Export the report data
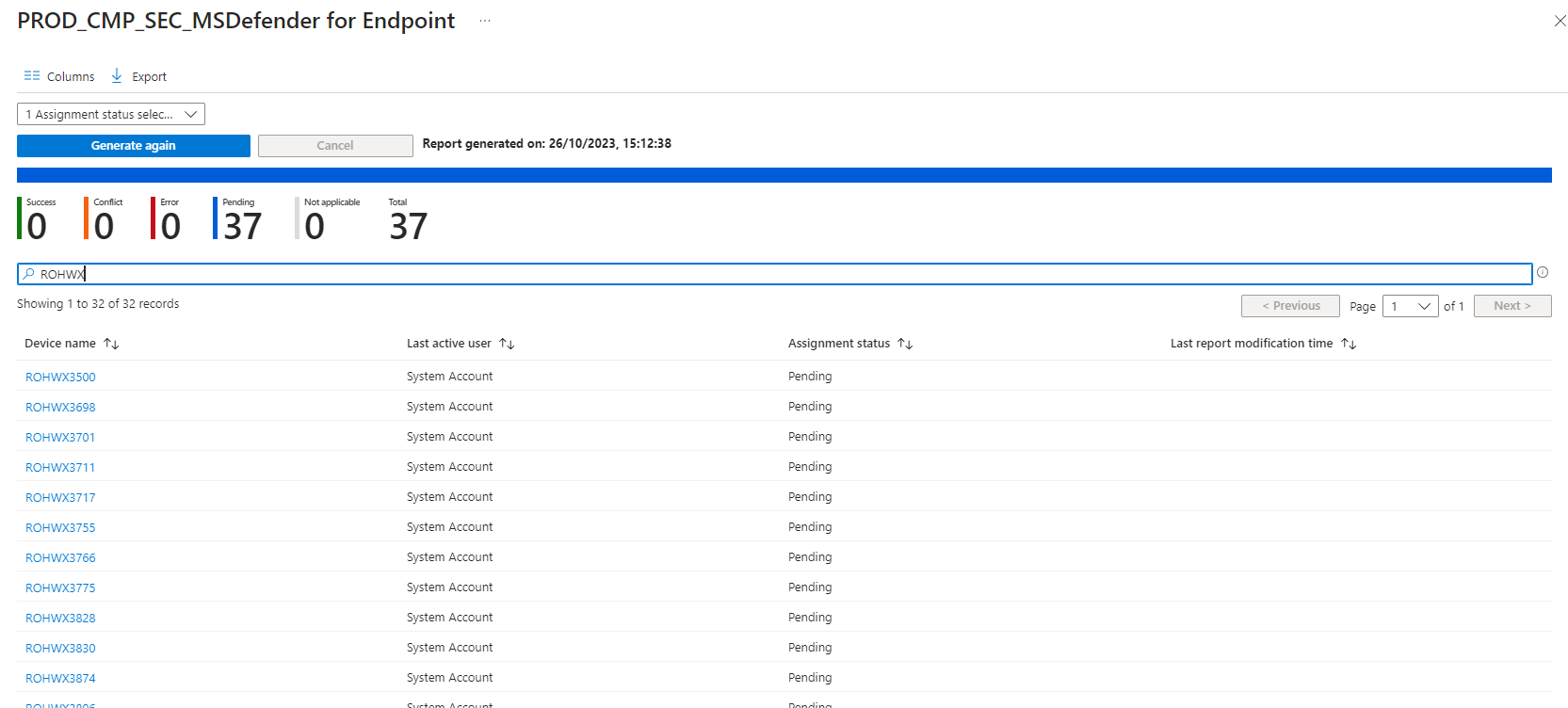The width and height of the screenshot is (1568, 708). coord(138,76)
